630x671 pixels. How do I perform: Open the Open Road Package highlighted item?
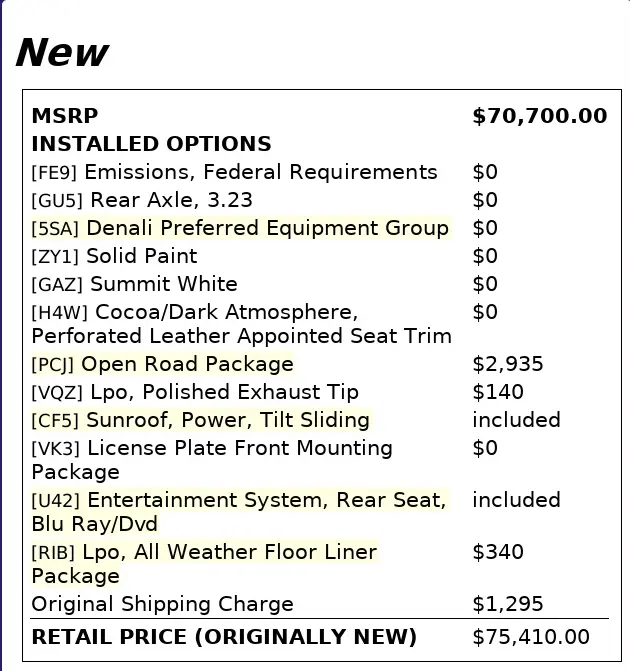pyautogui.click(x=163, y=364)
